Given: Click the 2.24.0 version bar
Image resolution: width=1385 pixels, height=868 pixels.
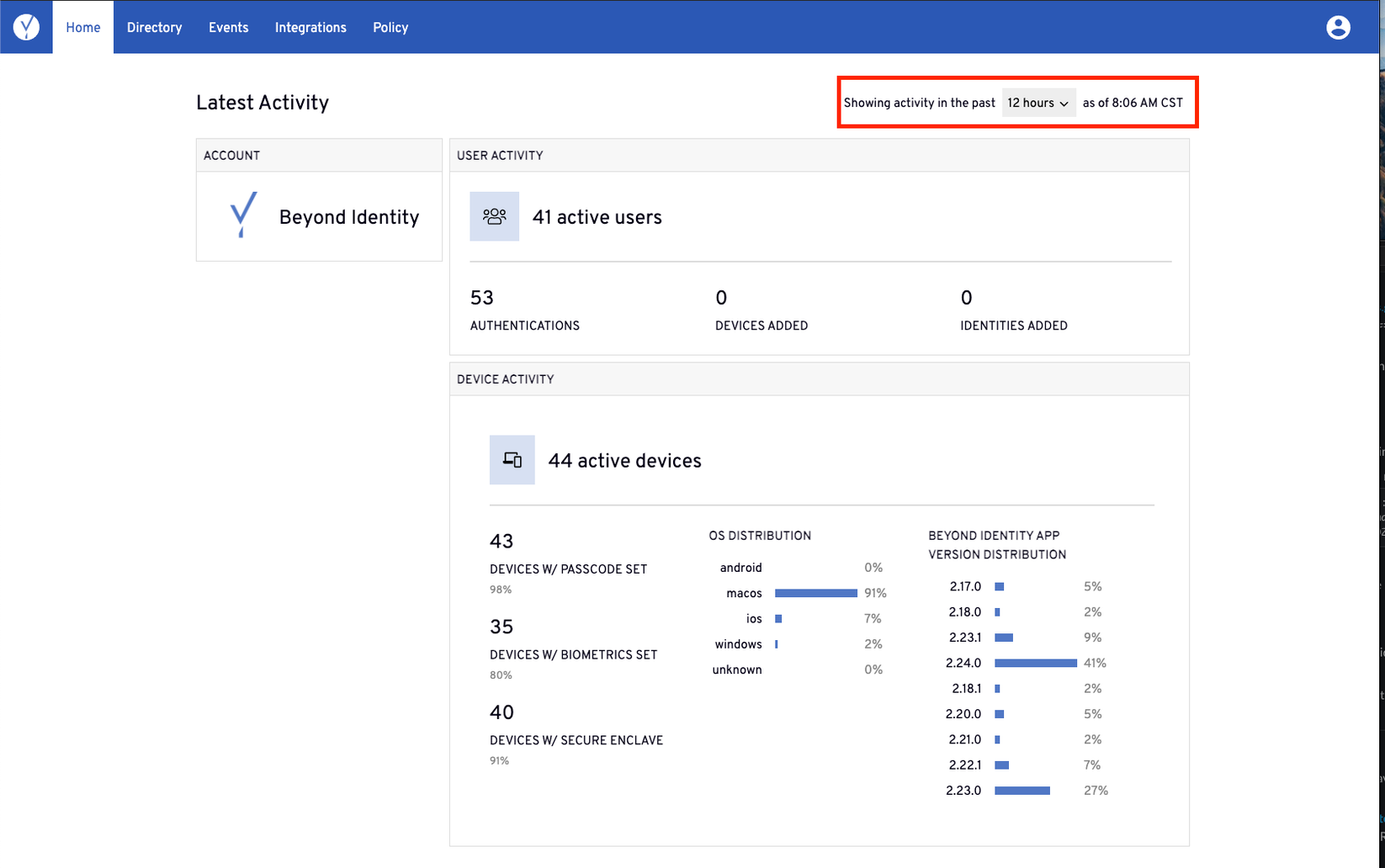Looking at the screenshot, I should [x=1036, y=663].
